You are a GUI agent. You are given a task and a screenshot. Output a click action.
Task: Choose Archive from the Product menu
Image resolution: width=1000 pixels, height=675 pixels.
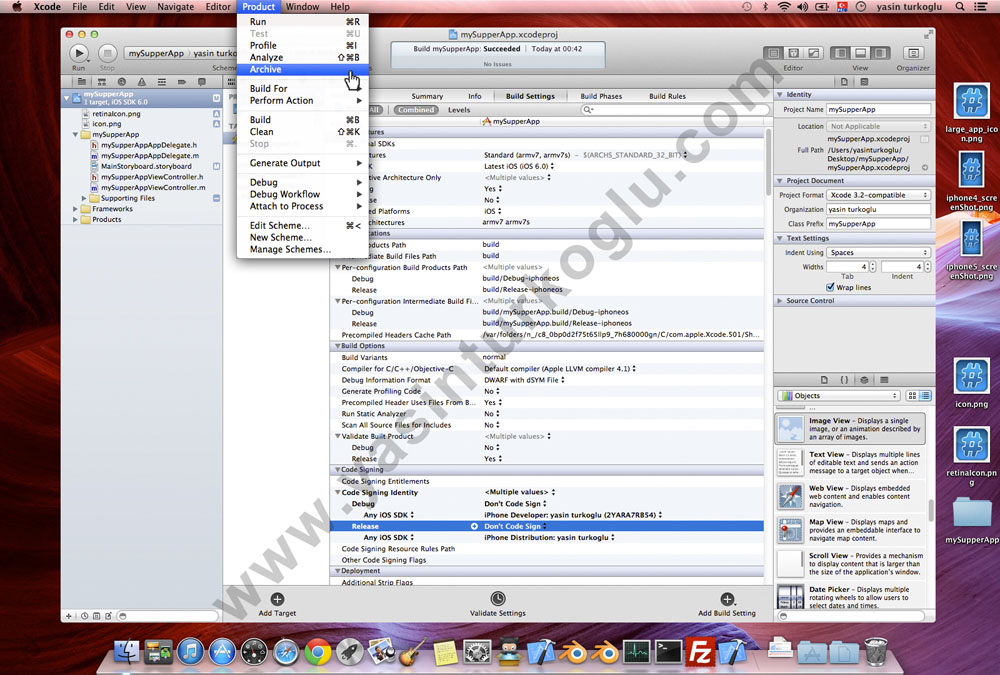tap(302, 70)
